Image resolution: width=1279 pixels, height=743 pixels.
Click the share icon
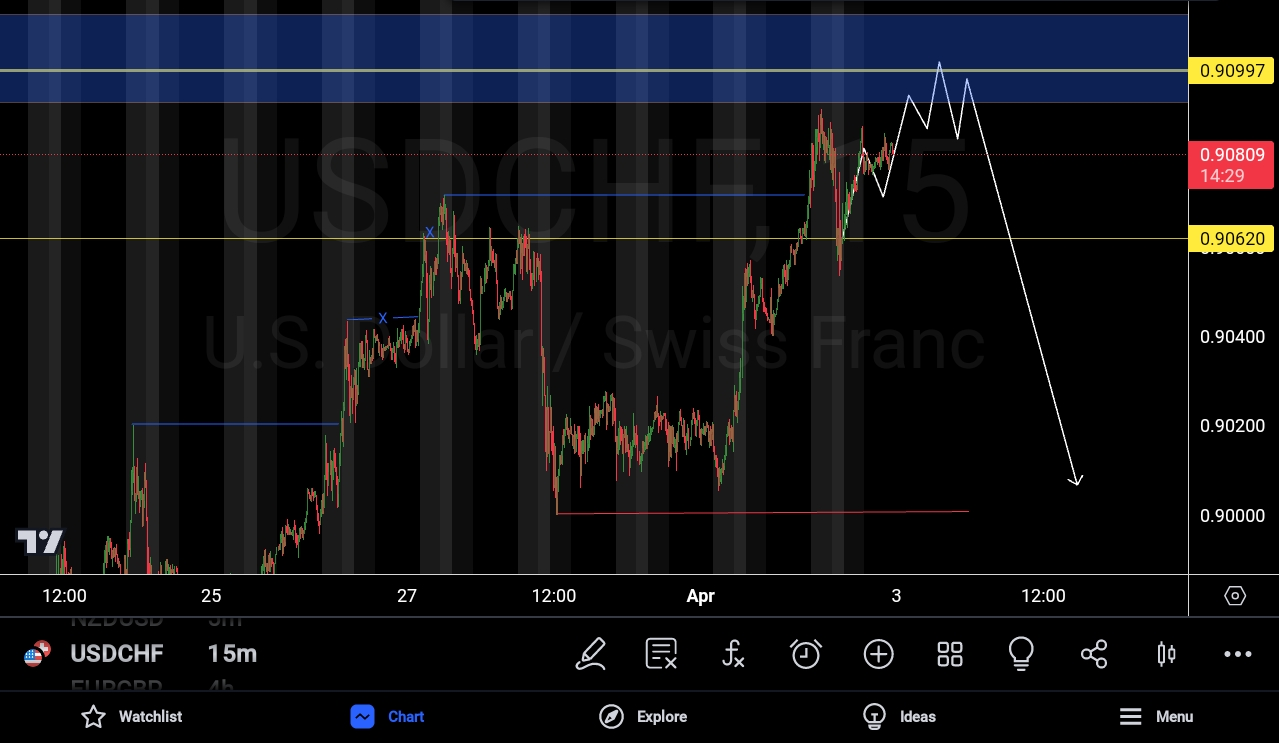coord(1093,654)
